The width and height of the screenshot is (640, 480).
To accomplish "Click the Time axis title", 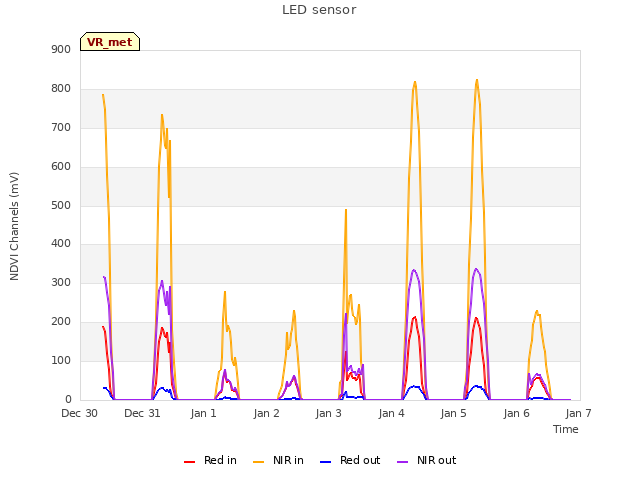I will click(566, 429).
